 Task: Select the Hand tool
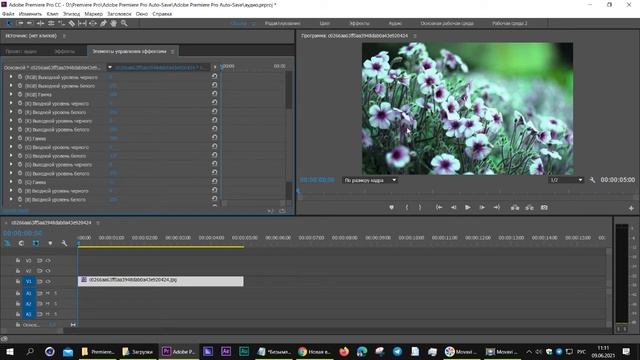[113, 24]
